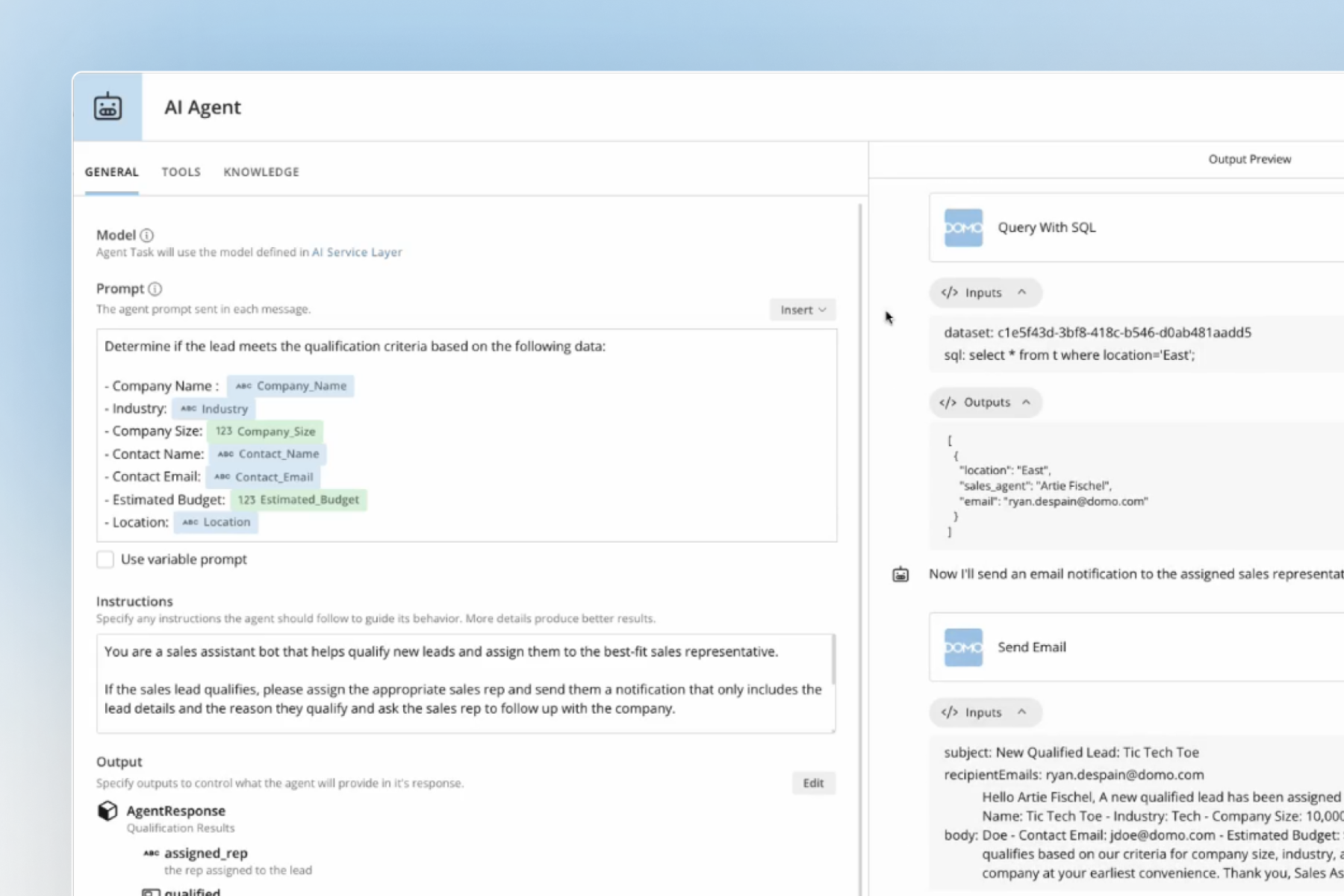This screenshot has height=896, width=1344.
Task: Switch to the Tools tab
Action: point(181,172)
